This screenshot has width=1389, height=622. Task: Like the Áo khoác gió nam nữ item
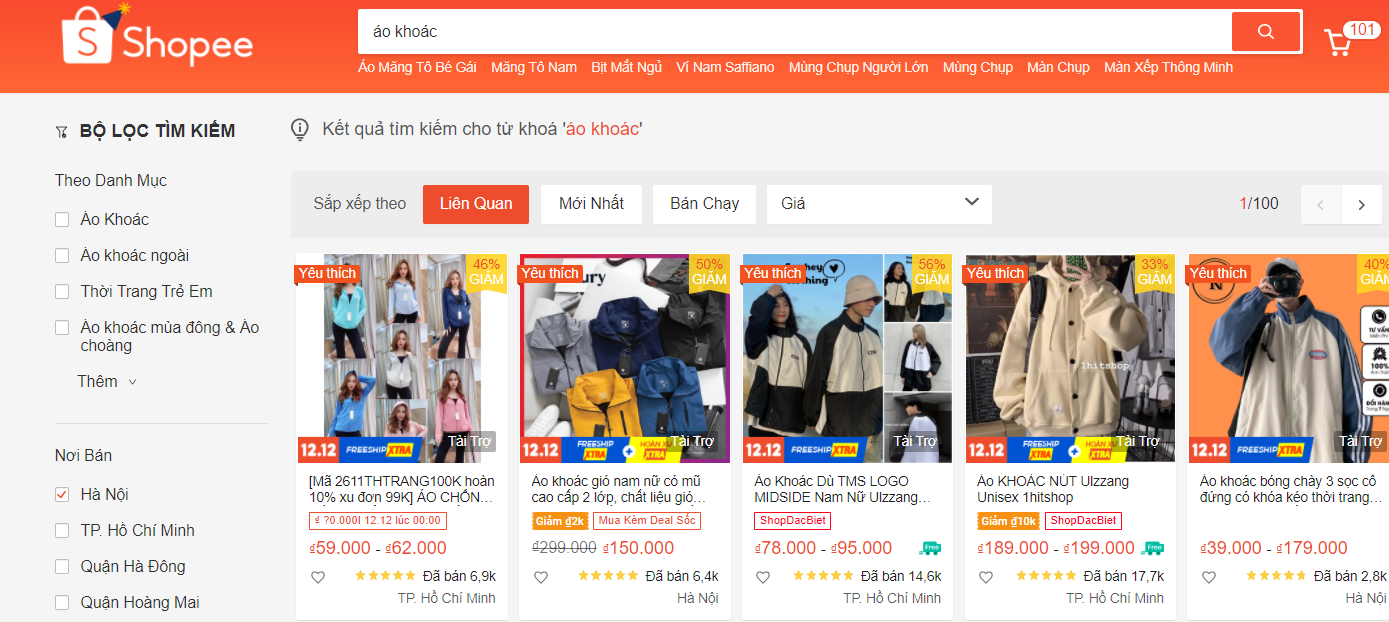click(541, 577)
